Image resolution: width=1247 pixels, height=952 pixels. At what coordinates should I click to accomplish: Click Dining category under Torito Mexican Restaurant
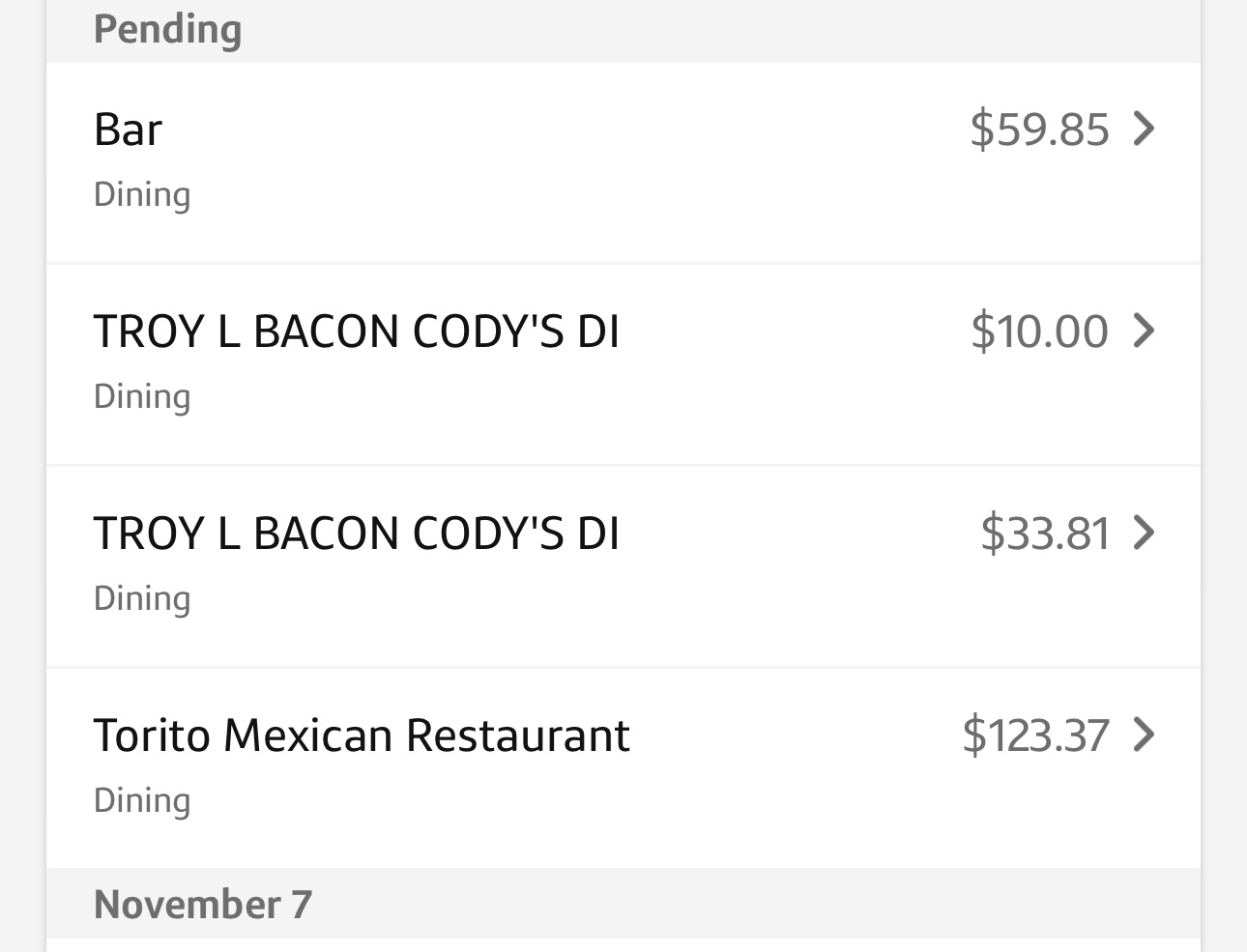click(x=142, y=801)
